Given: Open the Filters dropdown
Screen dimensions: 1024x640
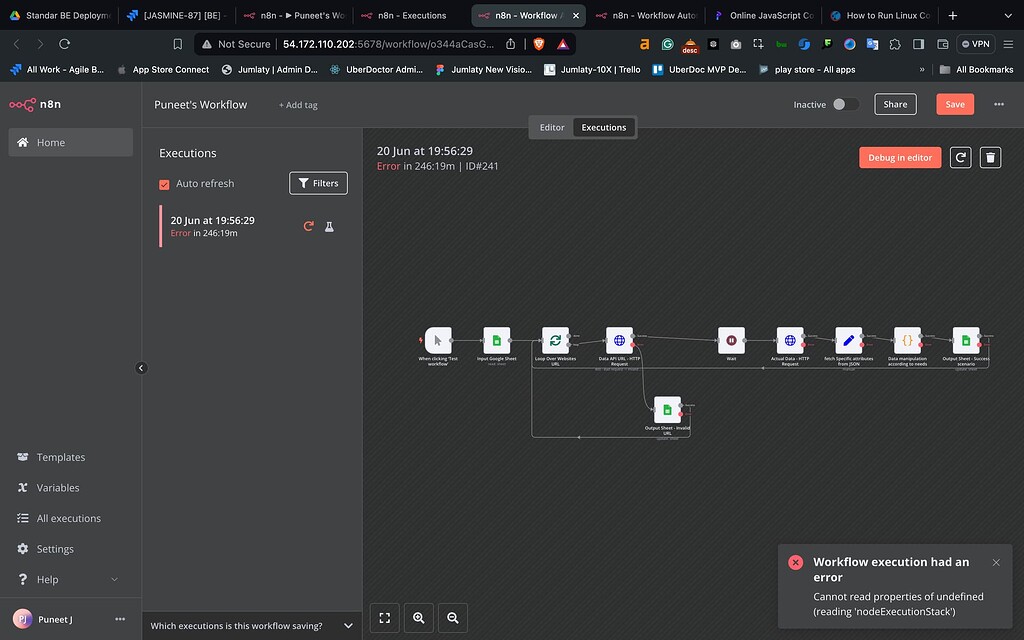Looking at the screenshot, I should click(x=319, y=183).
